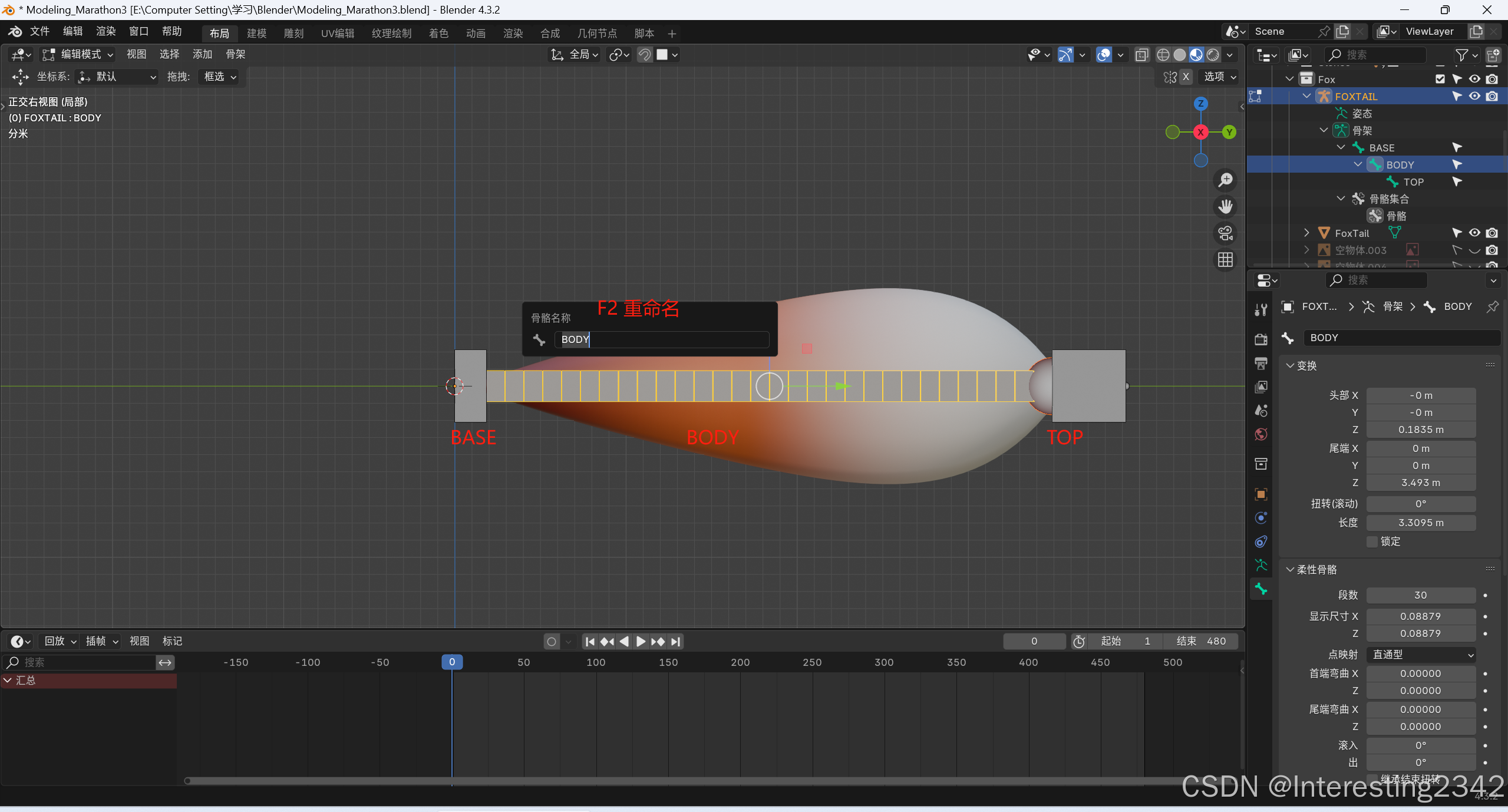Image resolution: width=1508 pixels, height=812 pixels.
Task: Open the 编辑模式 mode dropdown
Action: (x=78, y=54)
